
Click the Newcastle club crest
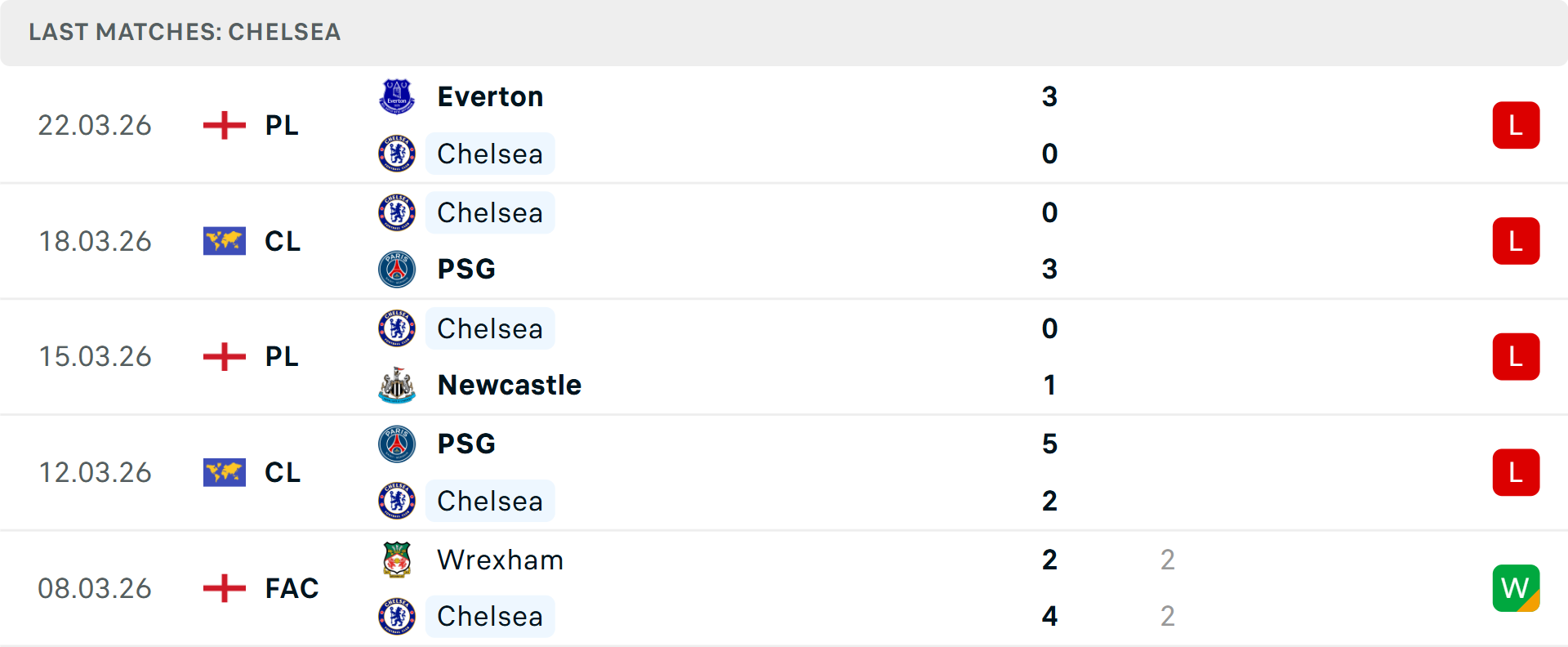click(397, 385)
